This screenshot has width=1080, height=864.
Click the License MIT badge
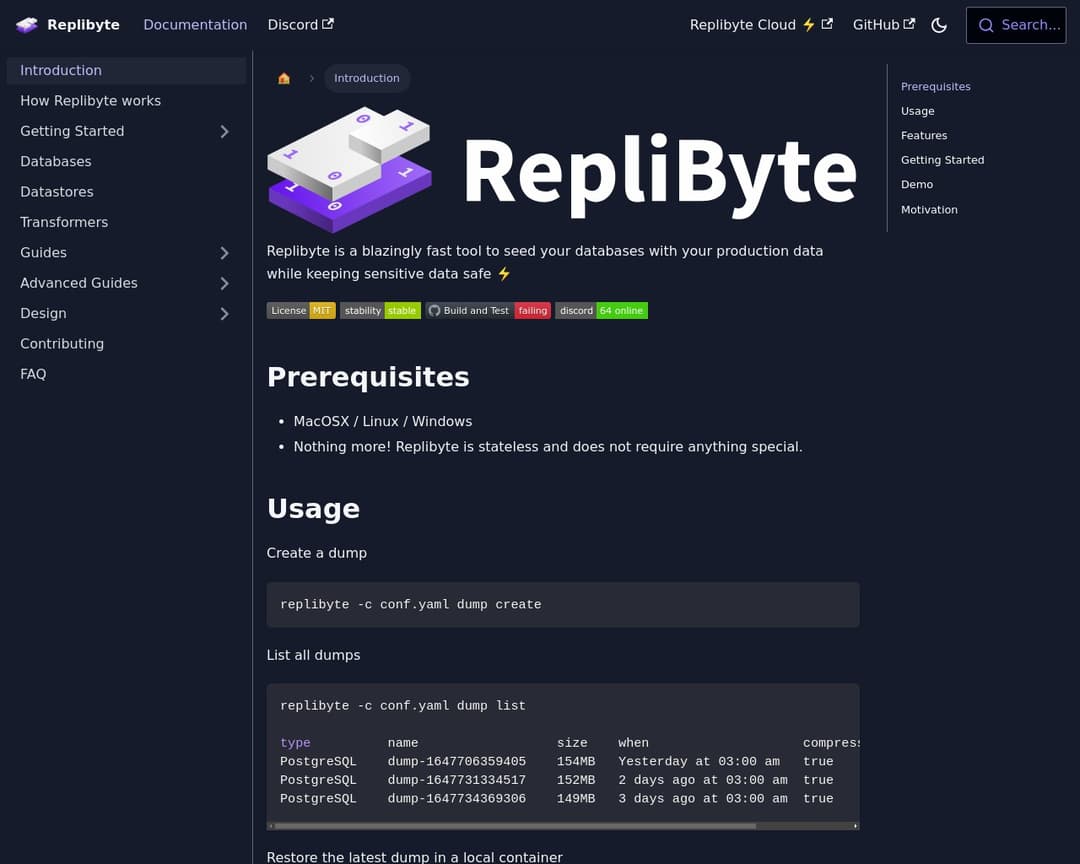click(x=301, y=311)
